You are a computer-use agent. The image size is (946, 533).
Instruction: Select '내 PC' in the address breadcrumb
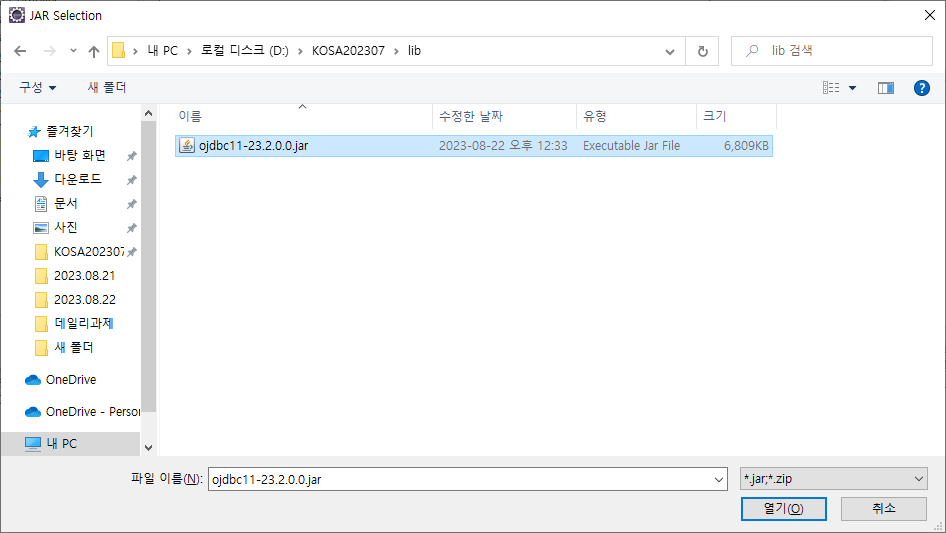click(163, 51)
